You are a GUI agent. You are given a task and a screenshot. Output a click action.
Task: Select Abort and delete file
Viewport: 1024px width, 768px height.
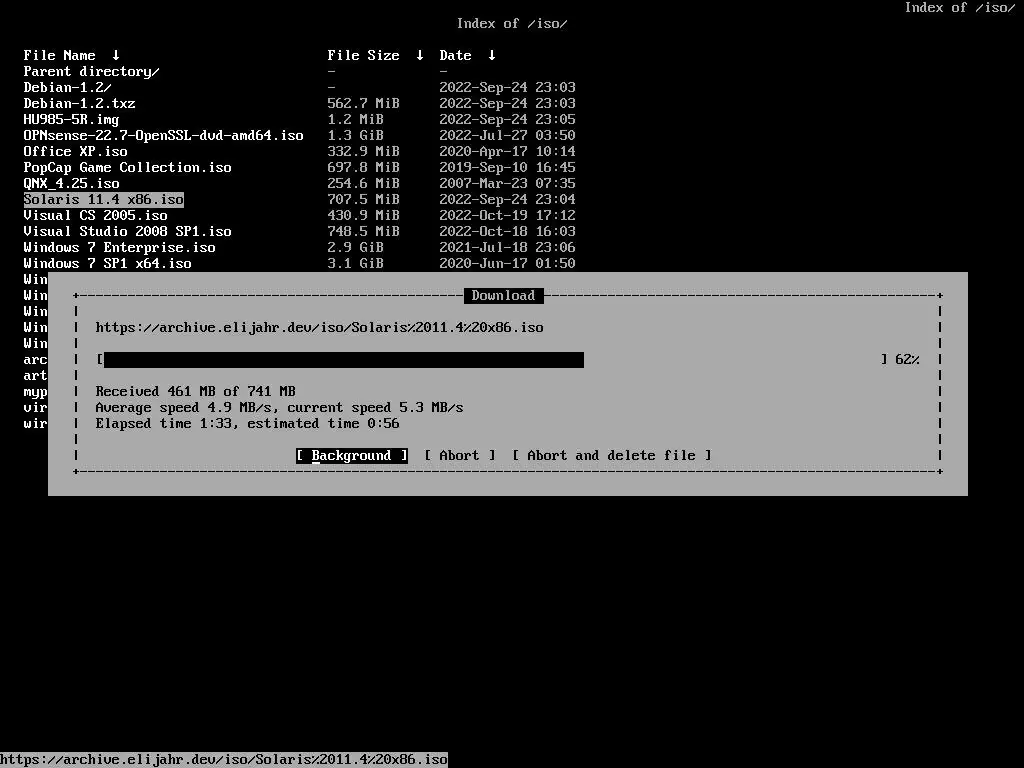611,455
